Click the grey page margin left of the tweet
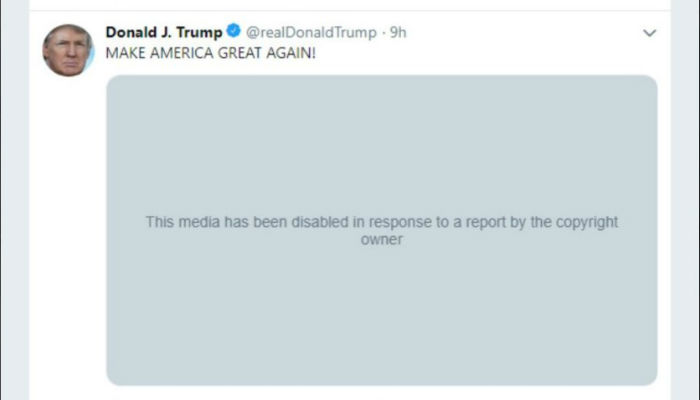 (x=14, y=200)
